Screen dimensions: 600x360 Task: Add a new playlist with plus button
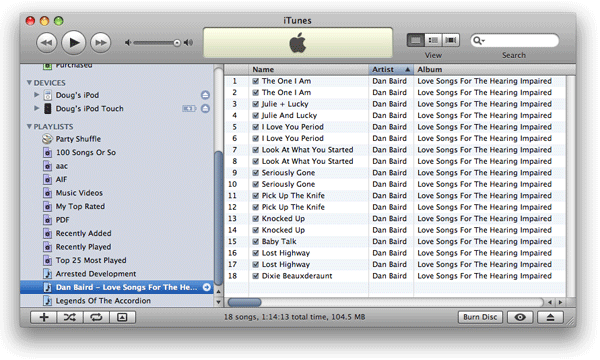(44, 317)
